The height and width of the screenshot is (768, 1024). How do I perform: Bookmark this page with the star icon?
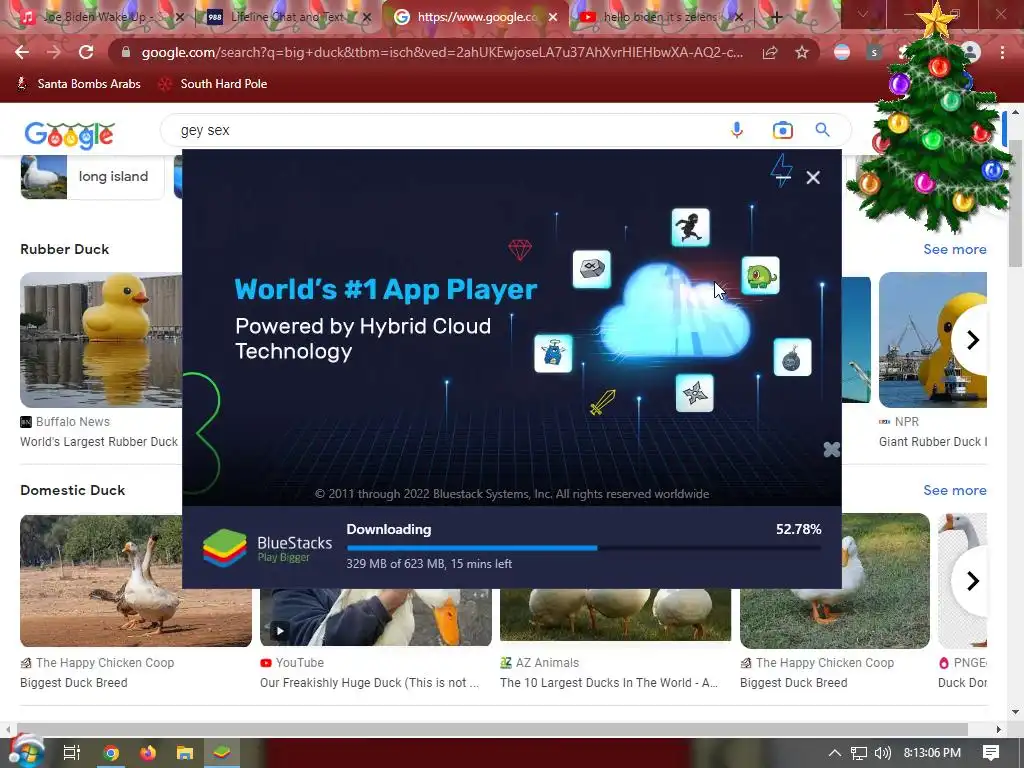(x=801, y=52)
